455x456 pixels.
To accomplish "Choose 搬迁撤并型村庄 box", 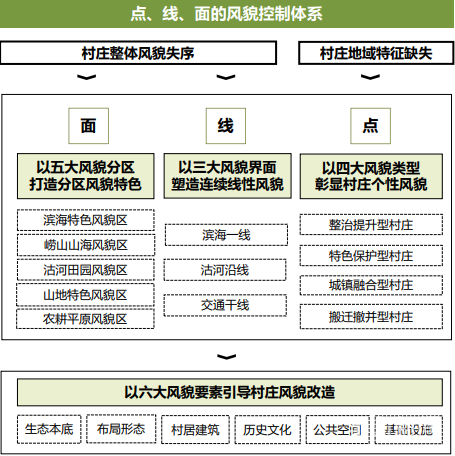I will pos(371,317).
